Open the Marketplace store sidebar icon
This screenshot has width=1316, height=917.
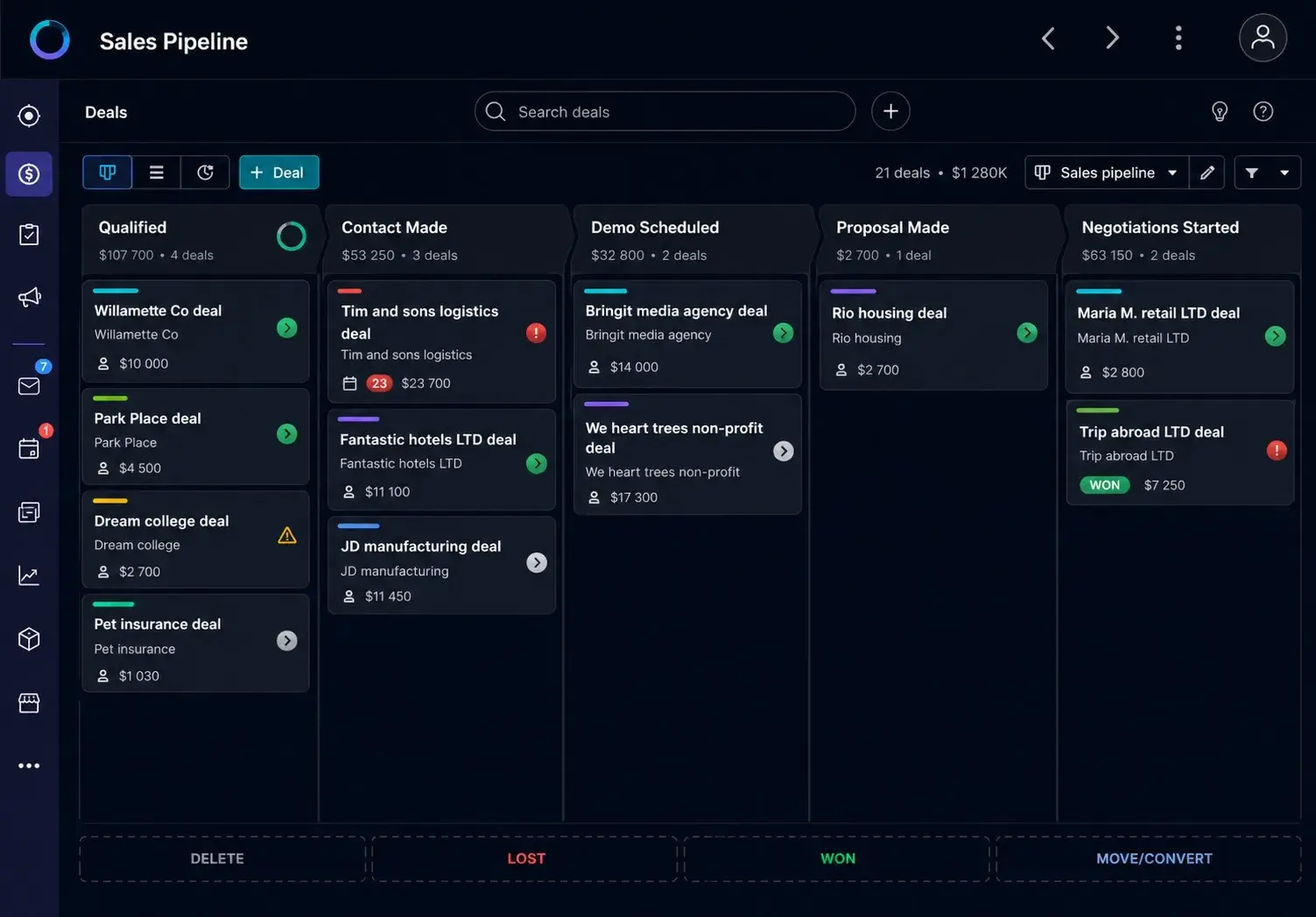[29, 702]
